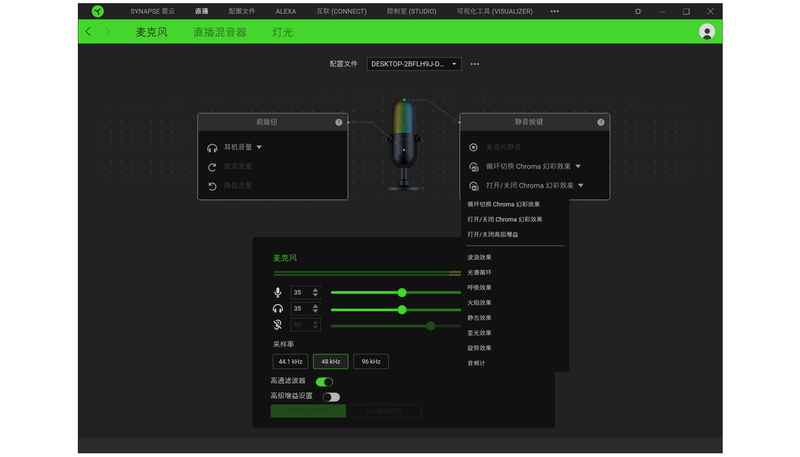This screenshot has width=800, height=457.
Task: Click the headphone monitoring volume icon
Action: [278, 309]
